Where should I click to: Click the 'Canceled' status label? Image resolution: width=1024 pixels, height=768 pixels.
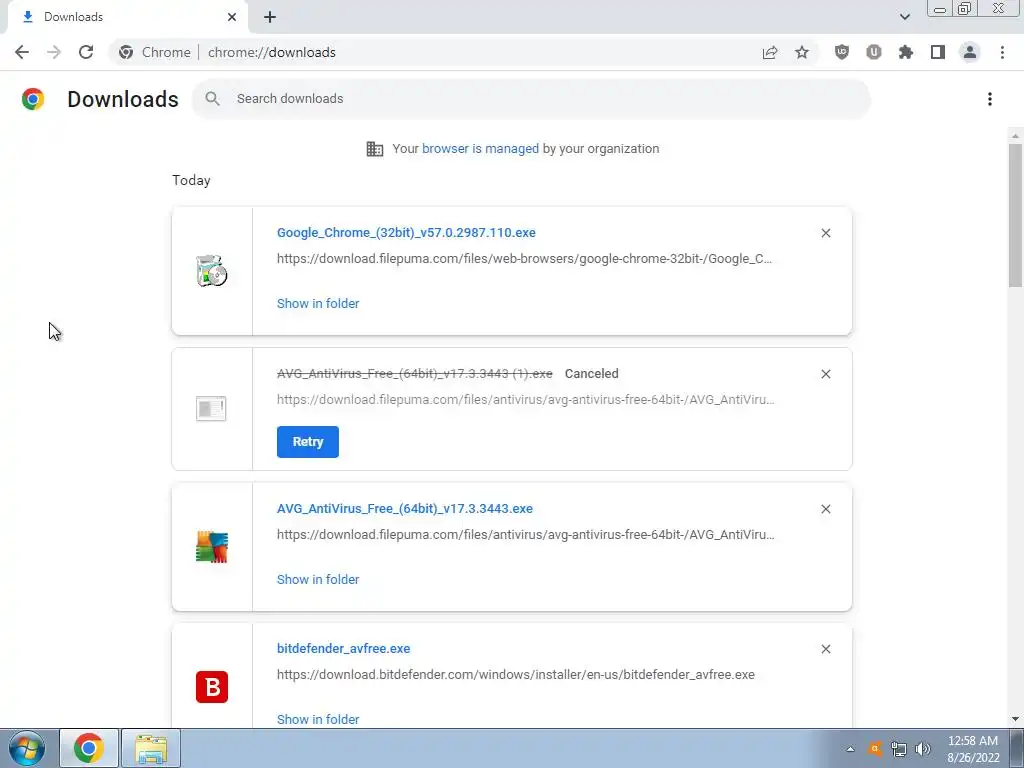[592, 374]
